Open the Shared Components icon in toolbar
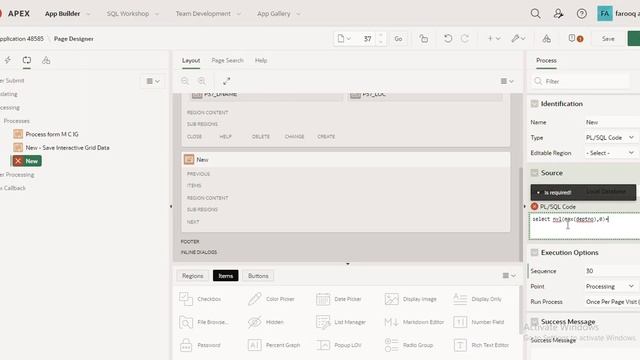Image resolution: width=640 pixels, height=360 pixels. click(x=547, y=38)
